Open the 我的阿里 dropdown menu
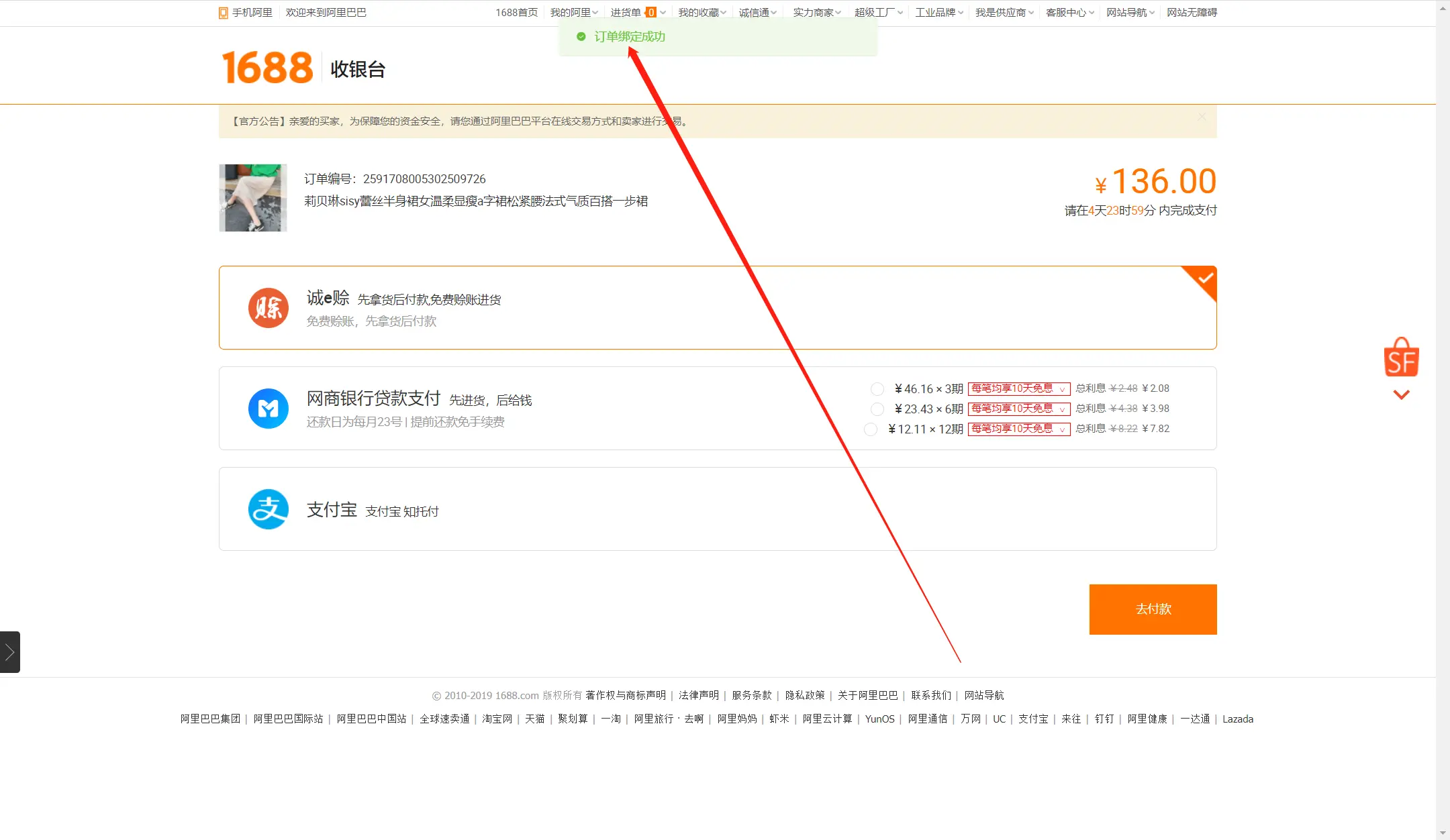The height and width of the screenshot is (840, 1450). tap(574, 13)
